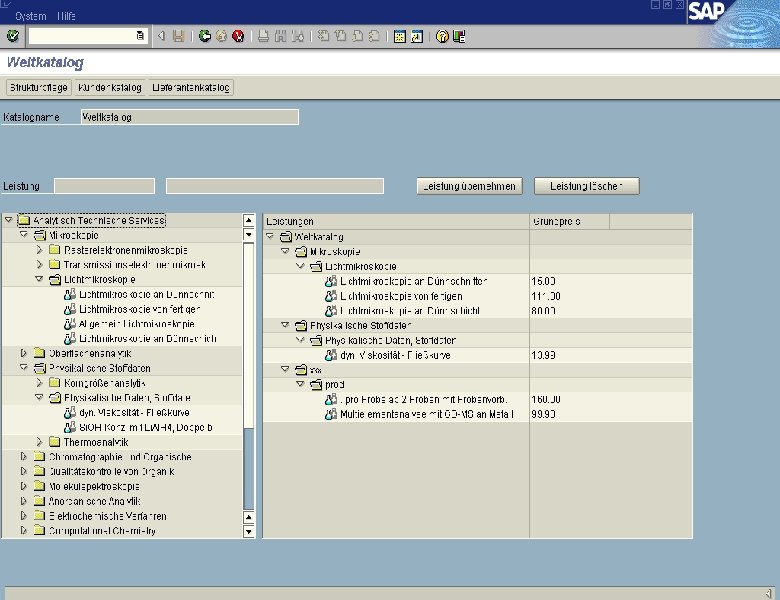Click the Find binoculars icon
This screenshot has width=780, height=600.
[281, 36]
